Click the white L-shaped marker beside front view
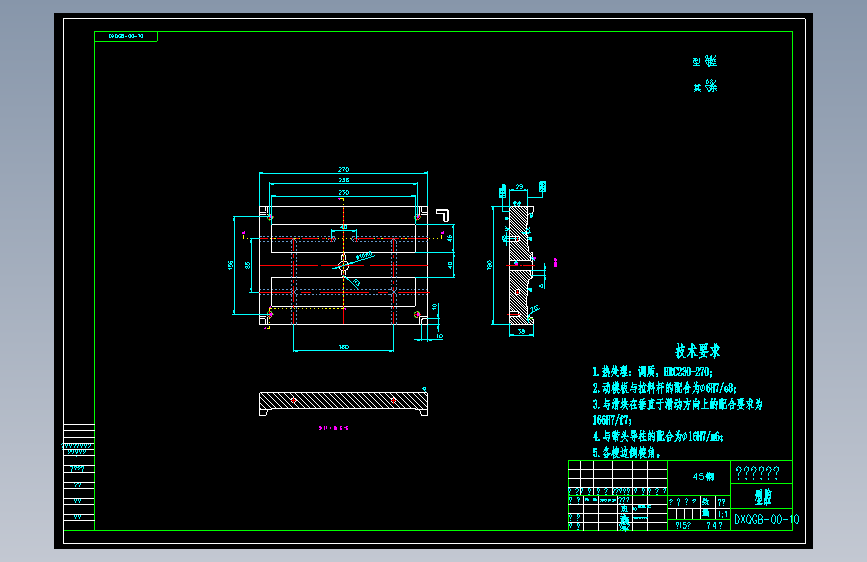 click(442, 215)
